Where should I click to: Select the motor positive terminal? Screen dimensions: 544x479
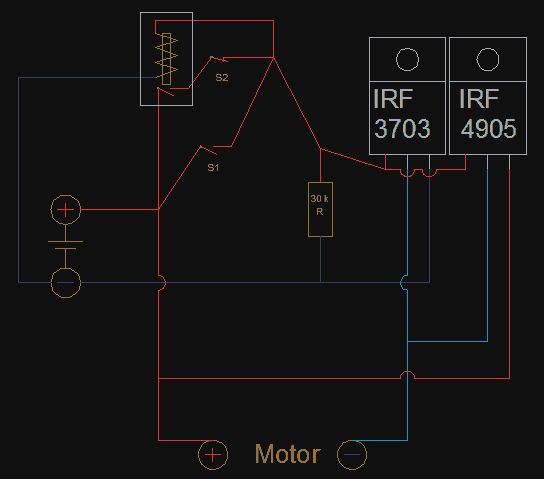click(213, 455)
